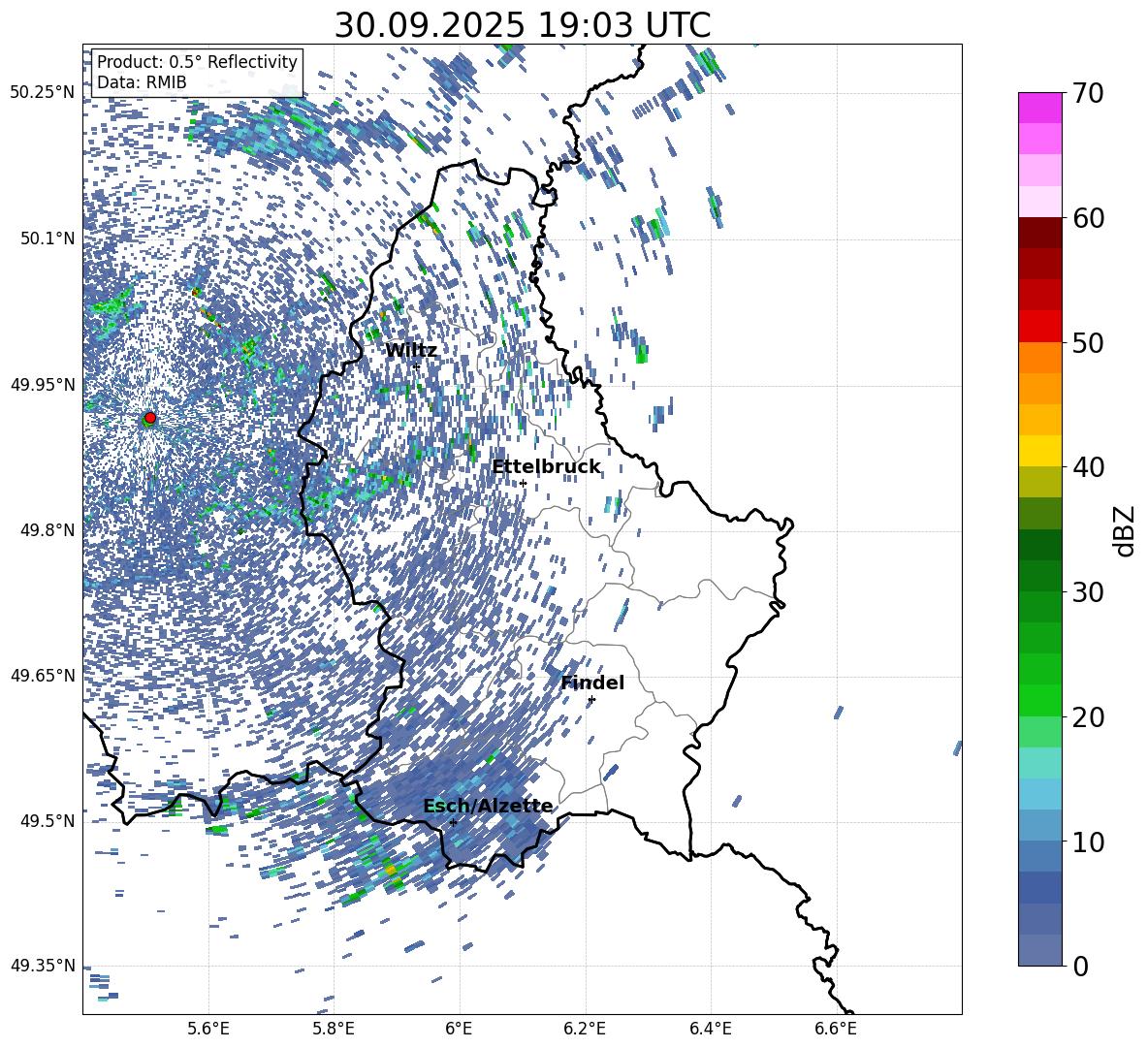
Task: Click the Ettelbruck location cross marker
Action: (x=523, y=483)
